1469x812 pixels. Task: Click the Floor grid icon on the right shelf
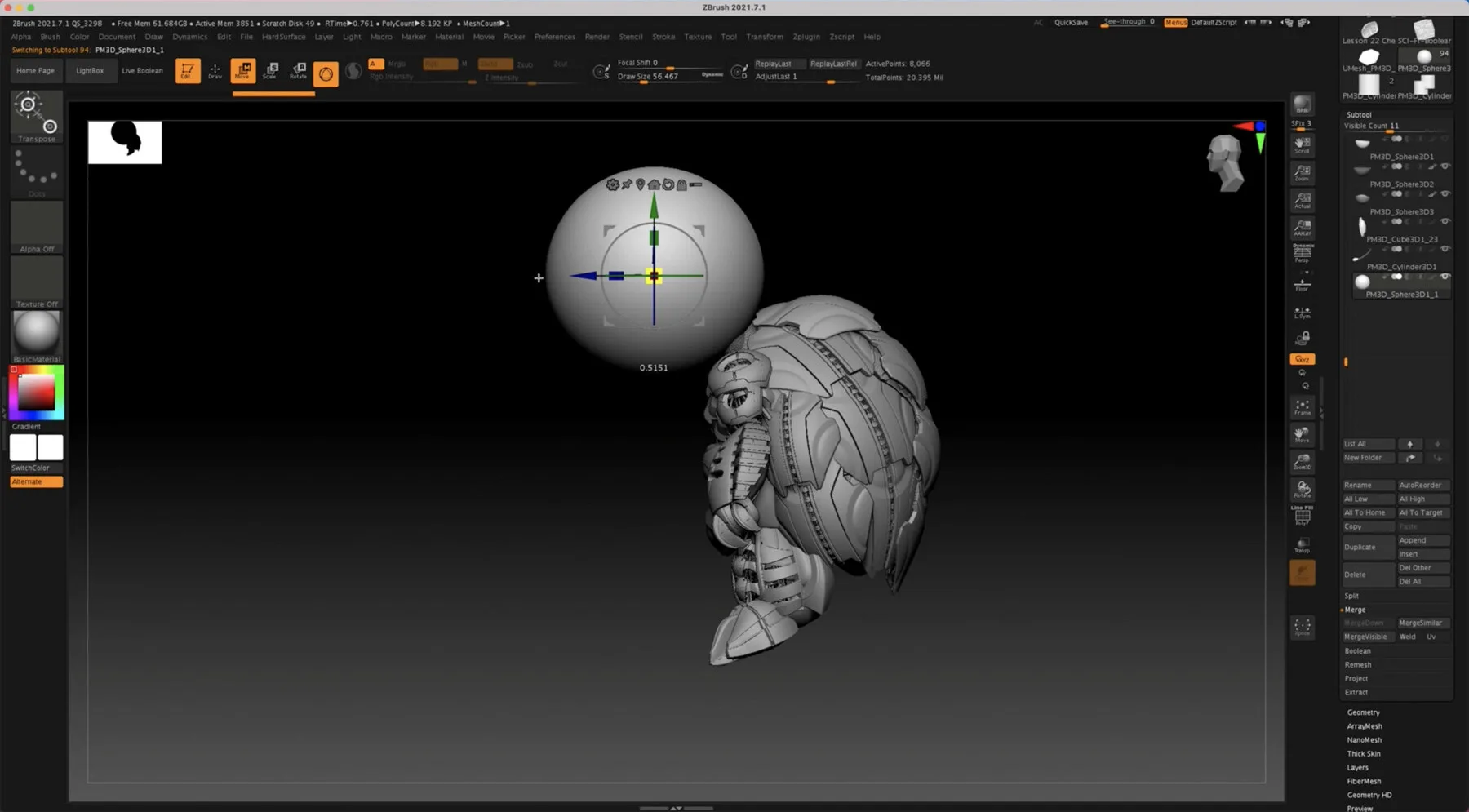(x=1302, y=282)
